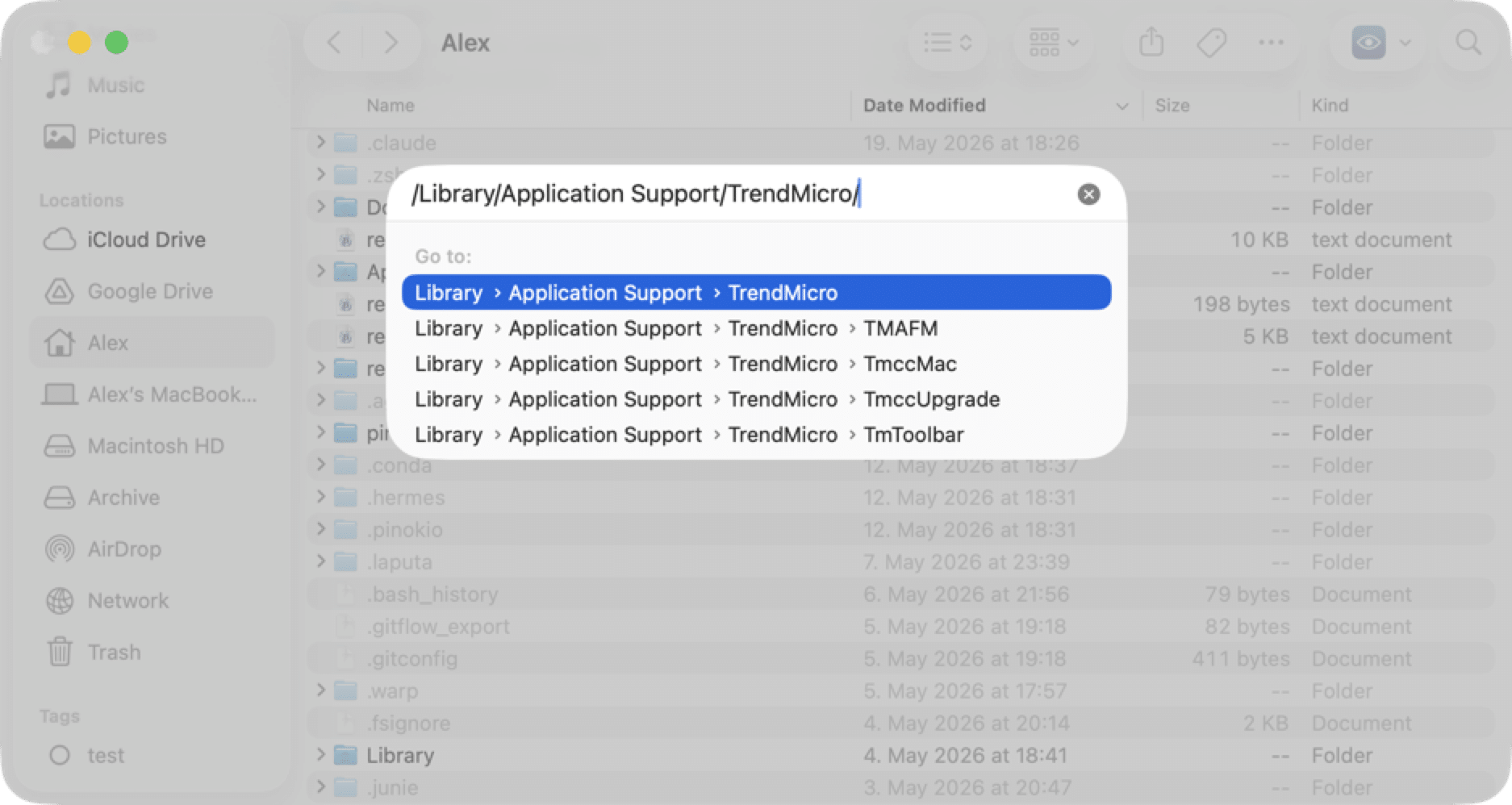
Task: Expand the .claude folder disclosure arrow
Action: 320,143
